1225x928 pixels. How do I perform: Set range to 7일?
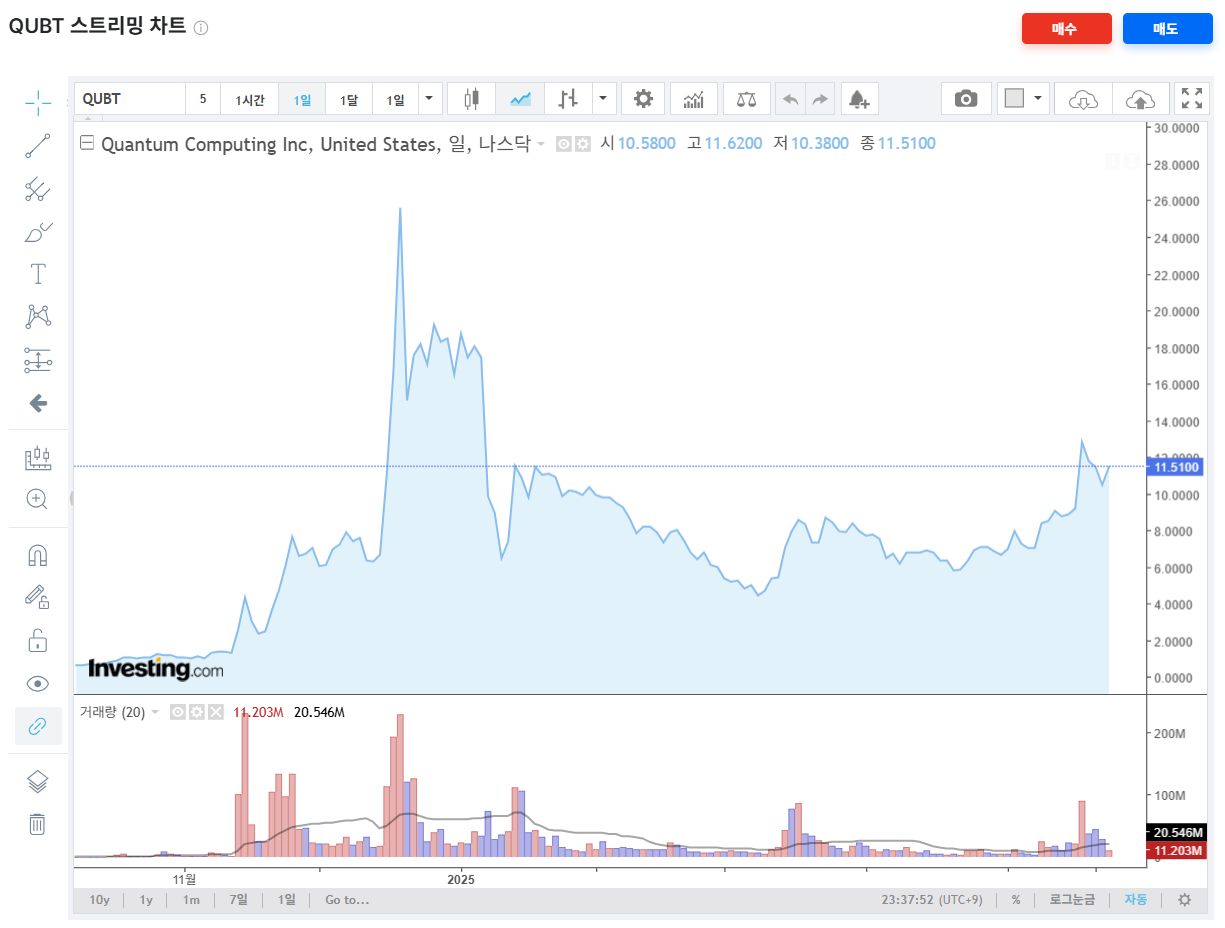238,900
